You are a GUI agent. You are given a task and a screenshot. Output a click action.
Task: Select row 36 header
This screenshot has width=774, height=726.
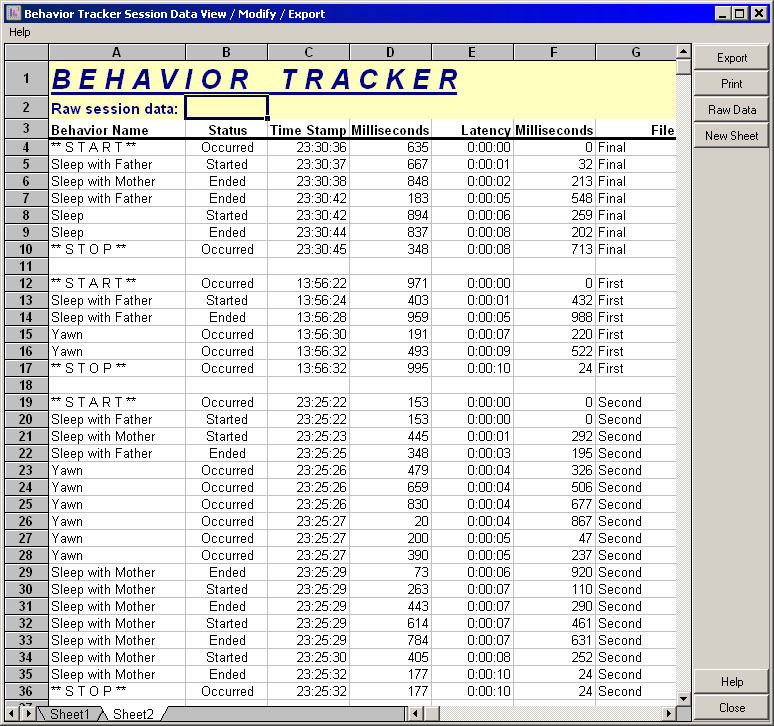[x=26, y=691]
